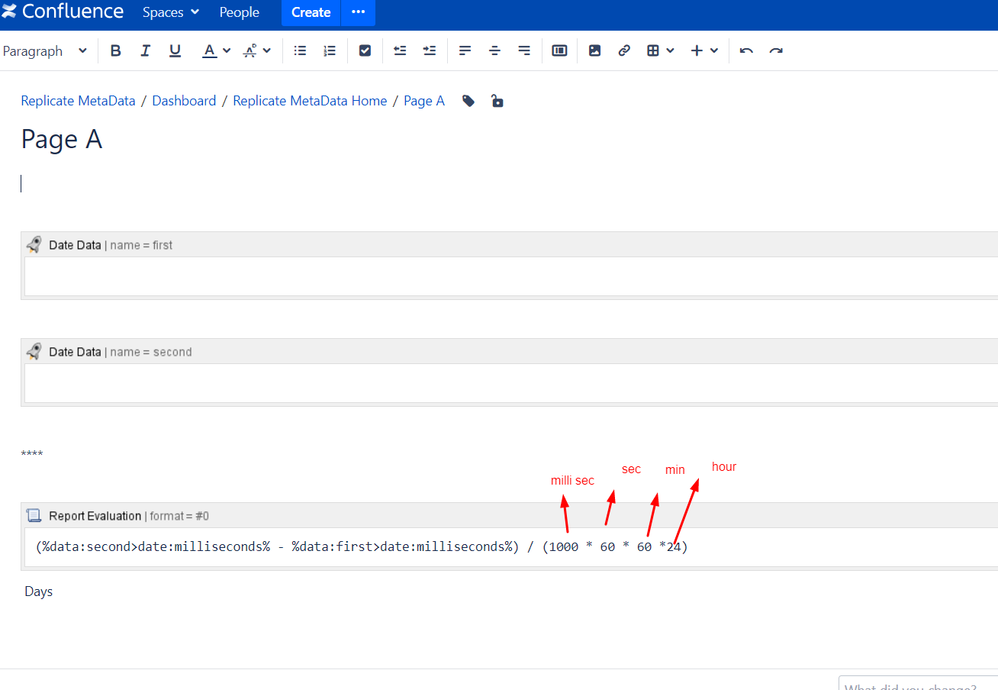Apply italic formatting

pyautogui.click(x=145, y=51)
